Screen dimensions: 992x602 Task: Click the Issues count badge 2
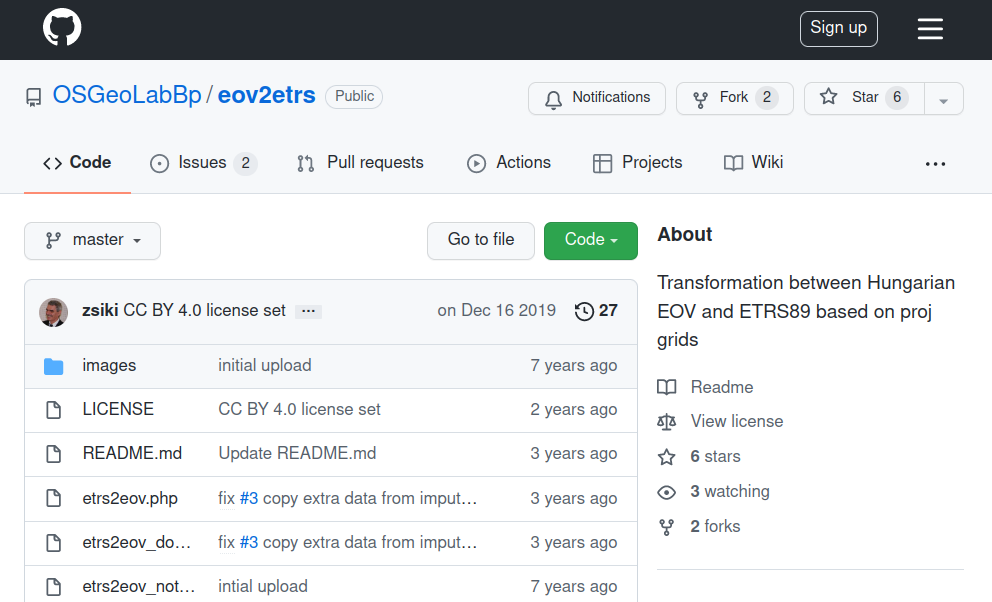point(245,163)
